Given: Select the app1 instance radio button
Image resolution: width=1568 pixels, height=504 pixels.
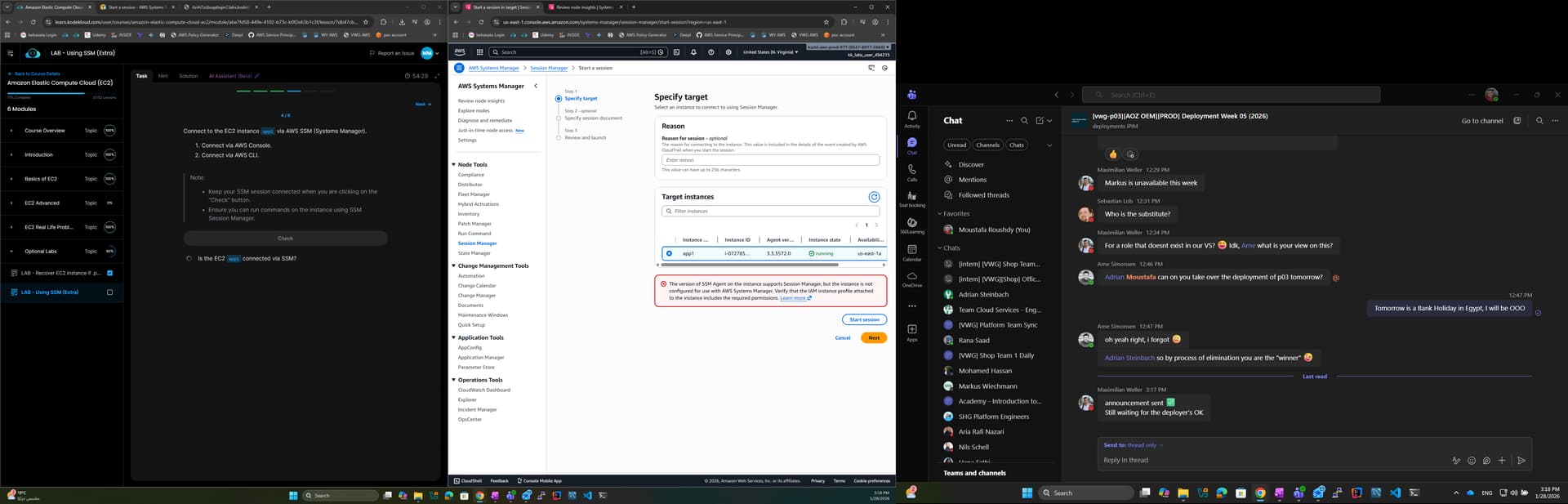Looking at the screenshot, I should tap(669, 253).
